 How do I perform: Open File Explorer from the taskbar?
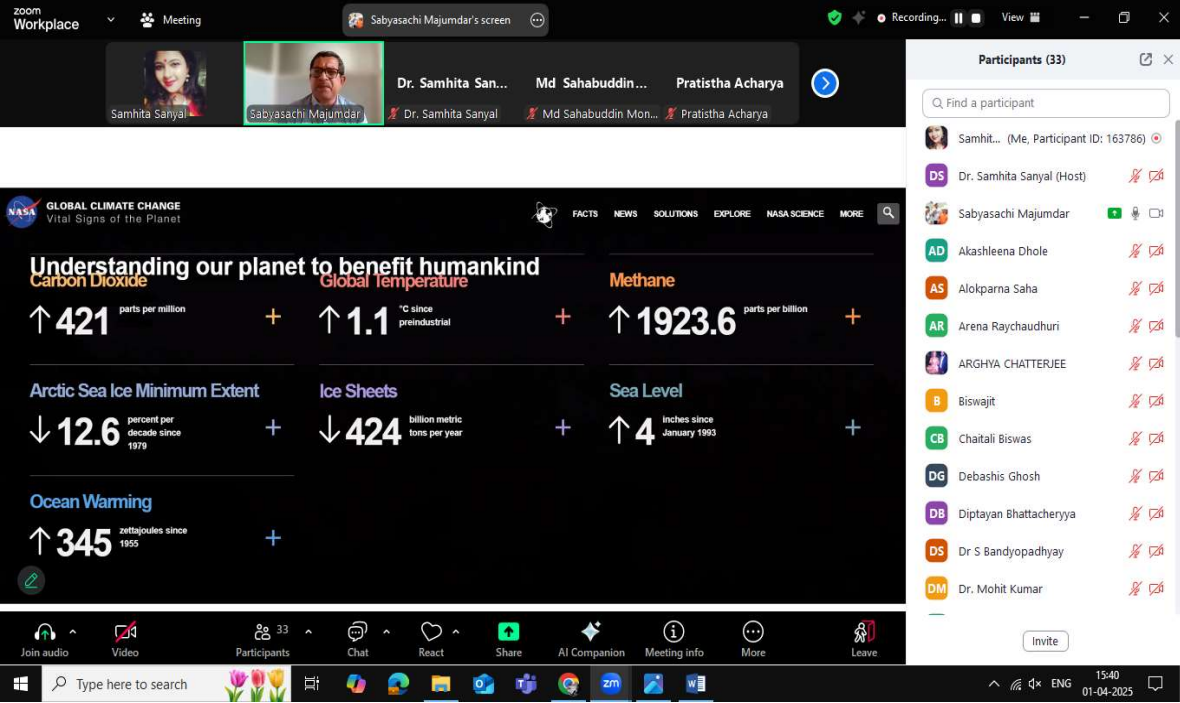[440, 683]
